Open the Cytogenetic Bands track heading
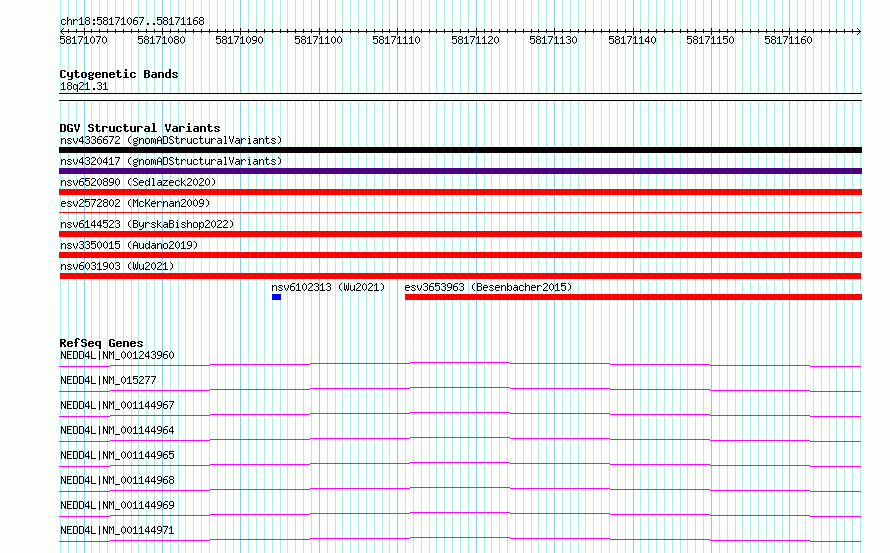Viewport: 890px width, 553px height. [119, 74]
